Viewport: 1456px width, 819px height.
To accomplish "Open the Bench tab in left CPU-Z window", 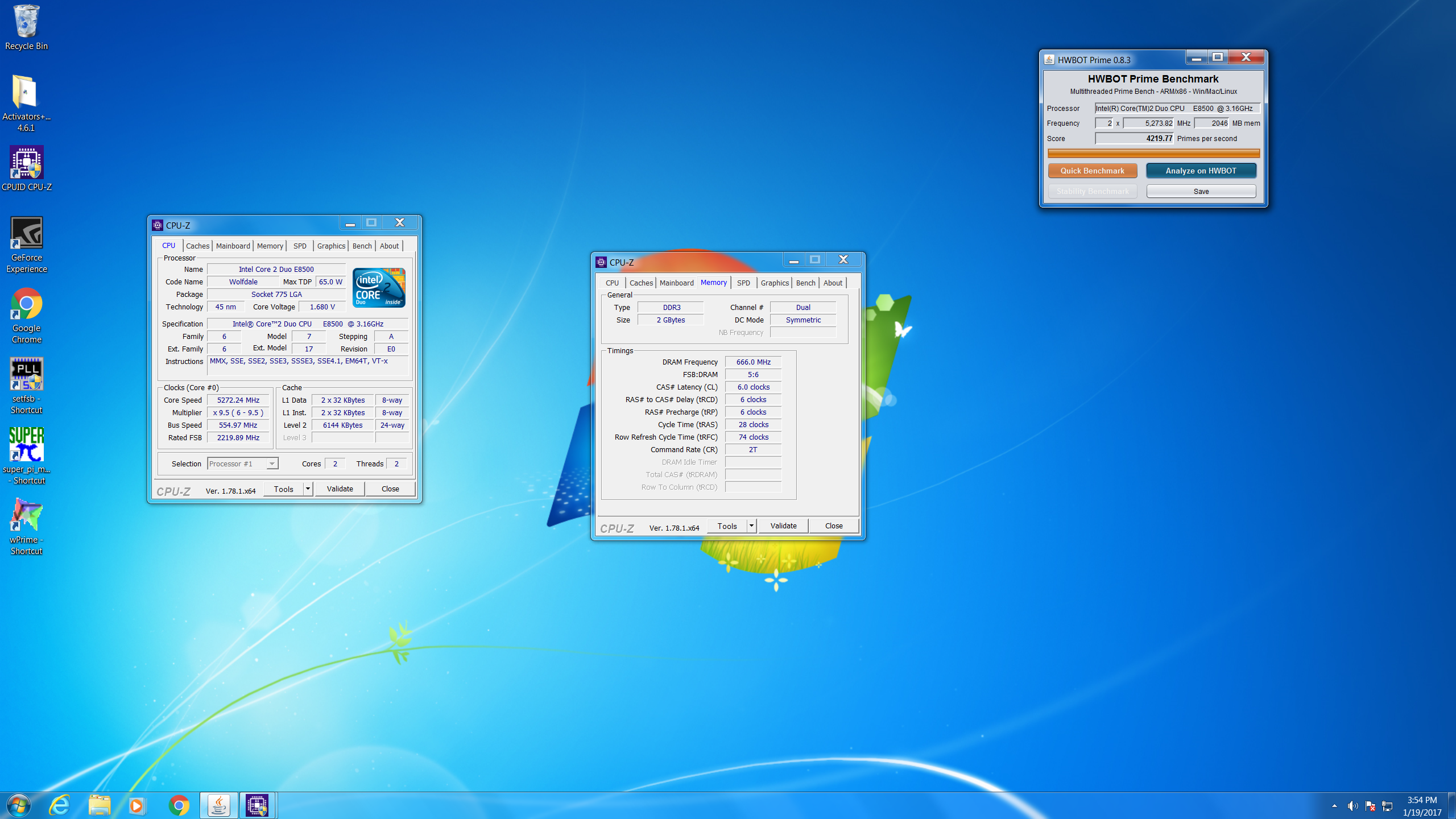I will (362, 246).
